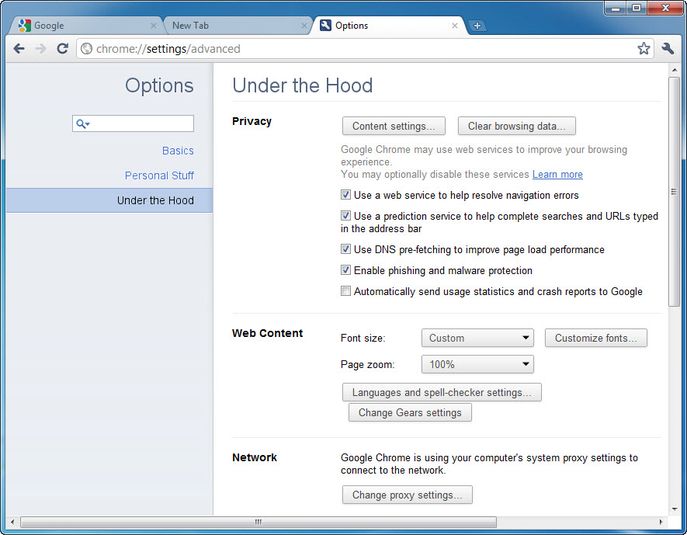Open the Learn more link
The image size is (687, 535).
click(x=557, y=174)
